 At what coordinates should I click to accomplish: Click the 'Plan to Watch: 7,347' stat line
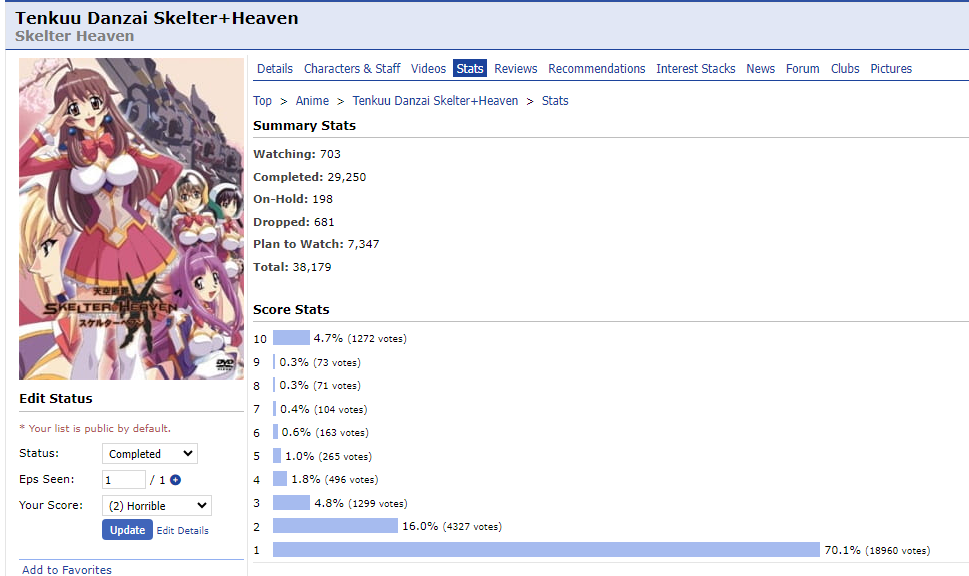(x=316, y=244)
